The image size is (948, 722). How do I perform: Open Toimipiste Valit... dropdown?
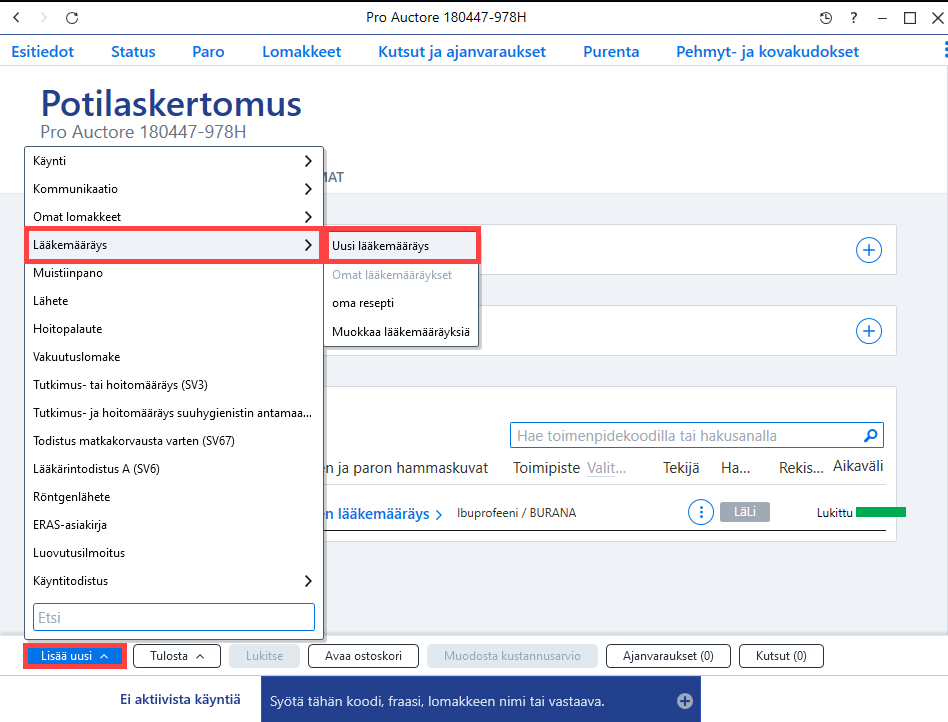click(x=606, y=468)
